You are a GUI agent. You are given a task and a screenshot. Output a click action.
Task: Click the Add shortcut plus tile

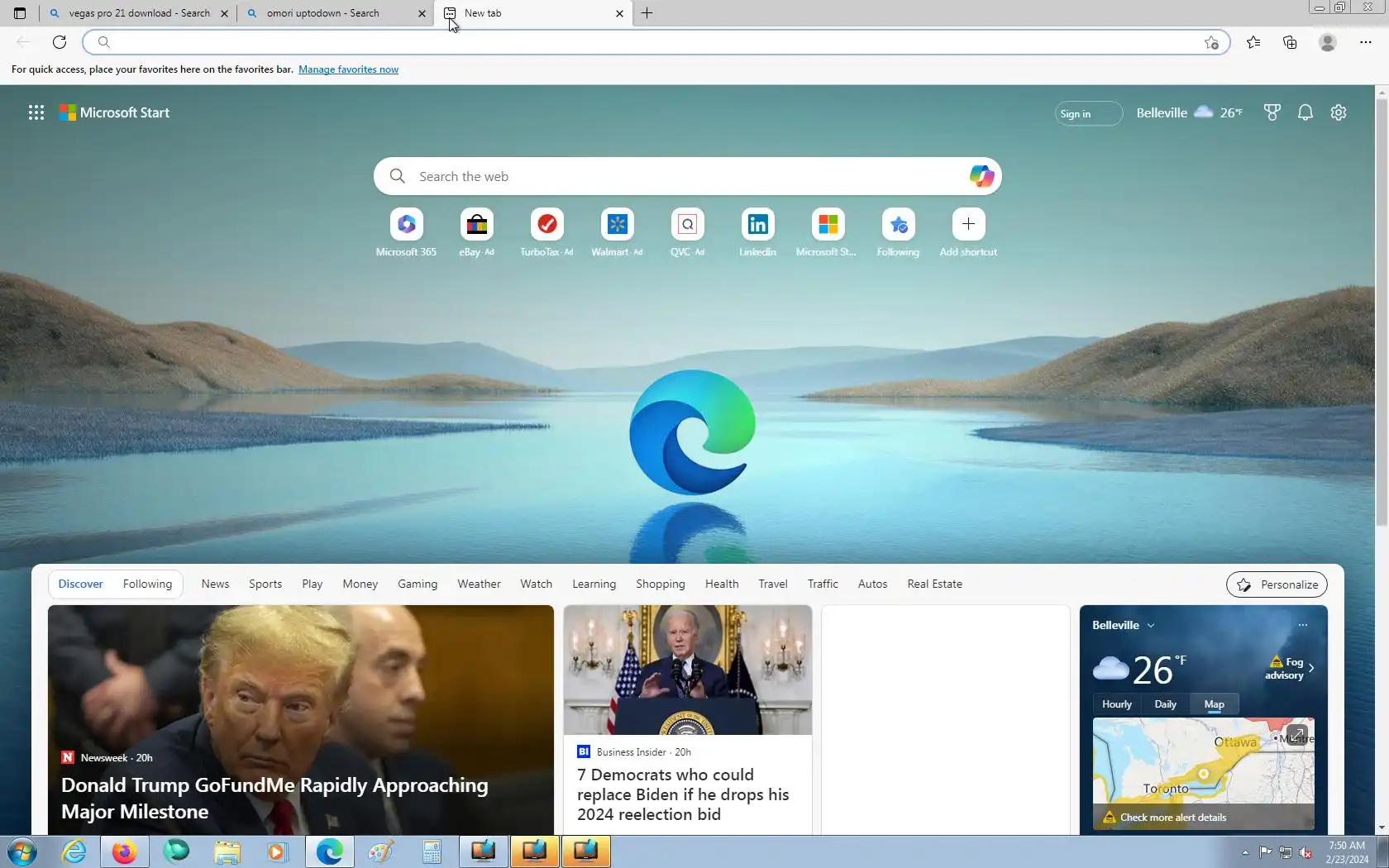click(x=968, y=232)
